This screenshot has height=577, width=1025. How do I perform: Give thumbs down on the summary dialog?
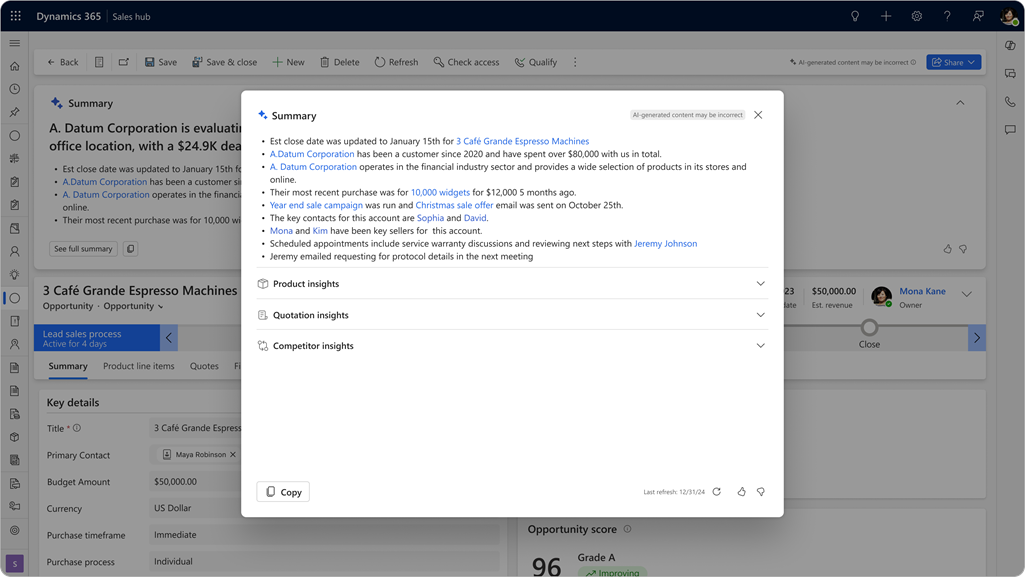pos(761,492)
